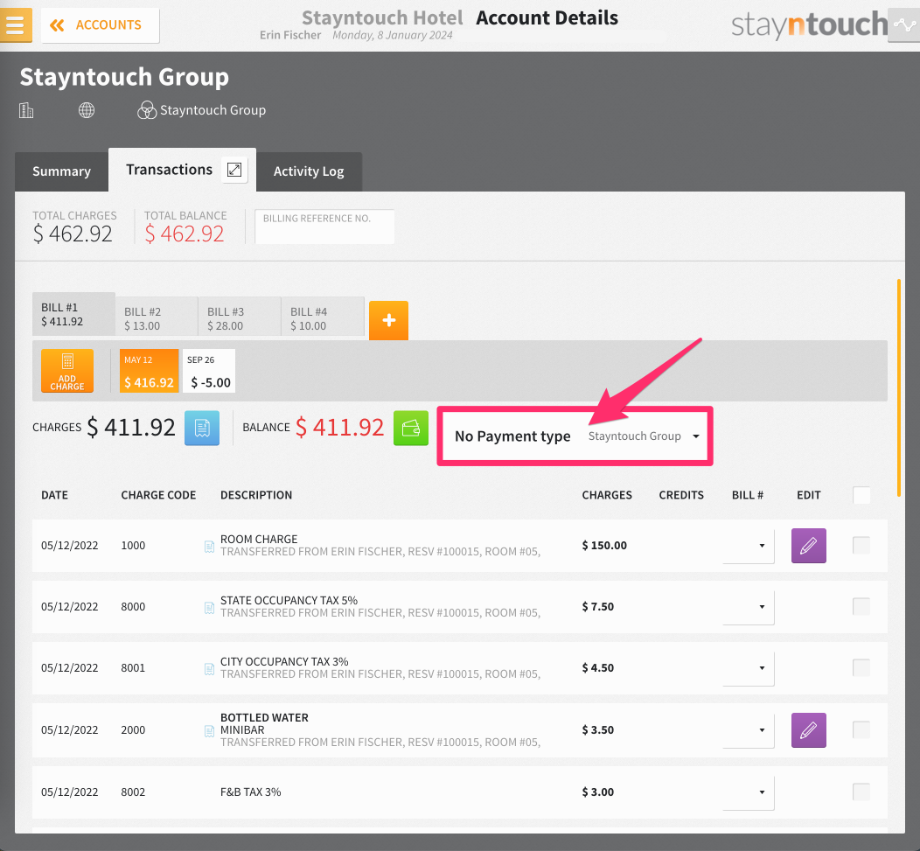Click the Add Charge button

coord(67,371)
